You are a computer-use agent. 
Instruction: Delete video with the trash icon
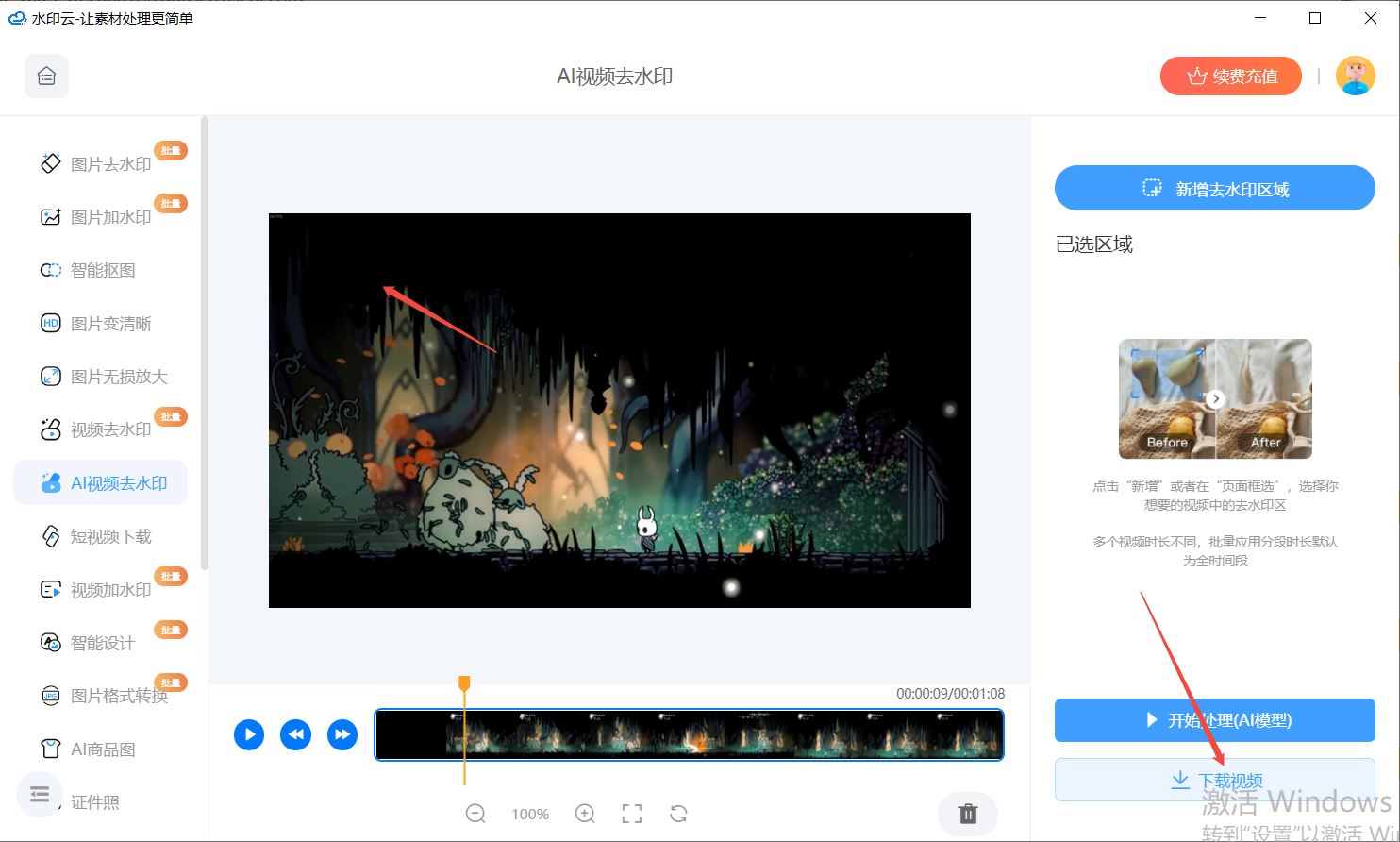pyautogui.click(x=968, y=814)
